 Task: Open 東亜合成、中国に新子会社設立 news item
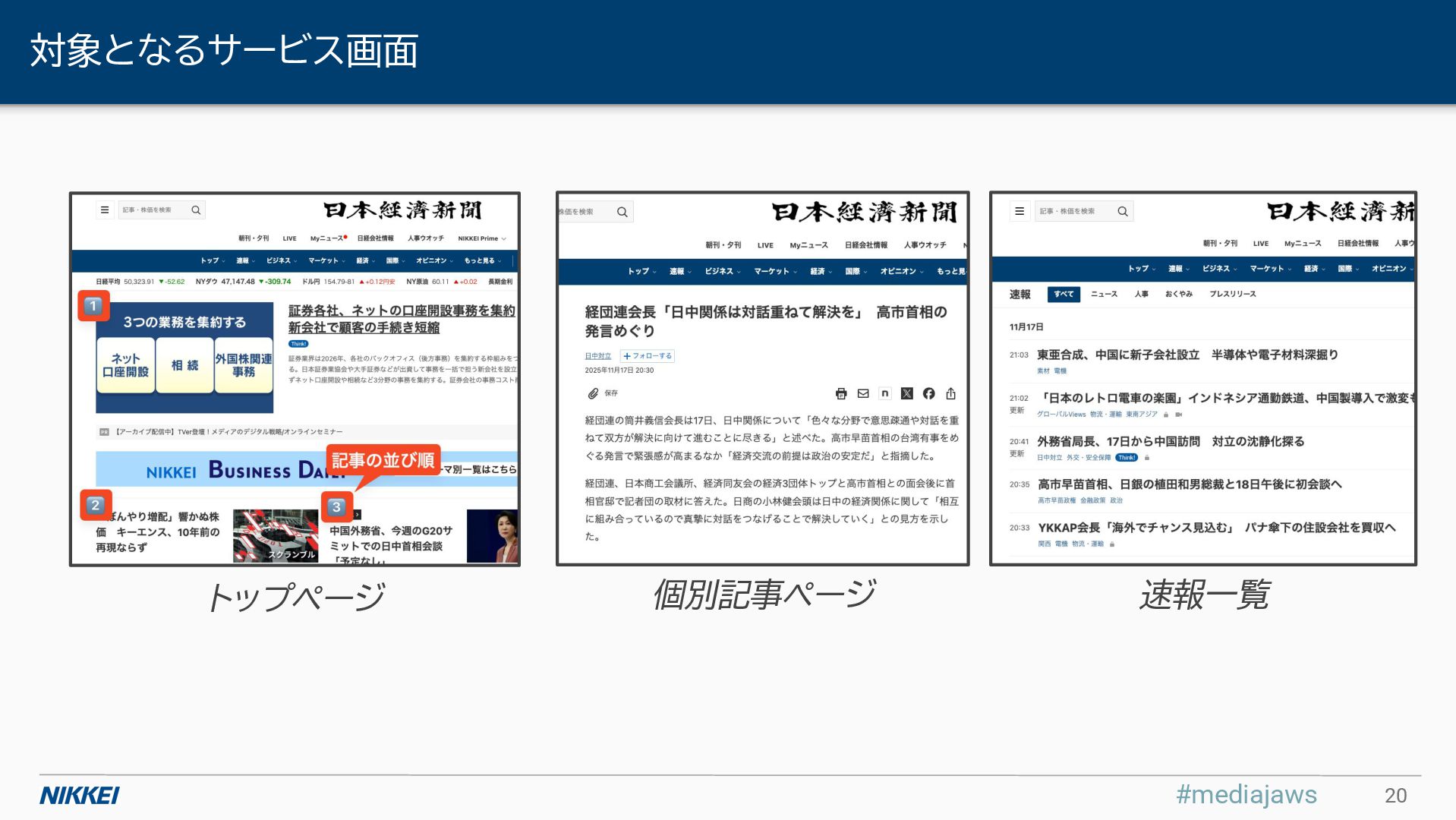tap(1187, 355)
